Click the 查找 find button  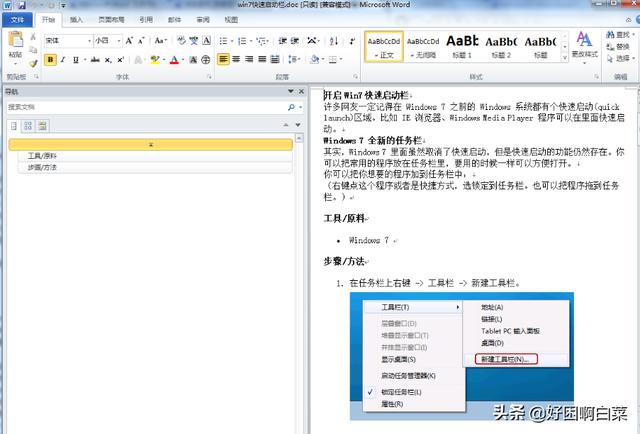coord(617,35)
